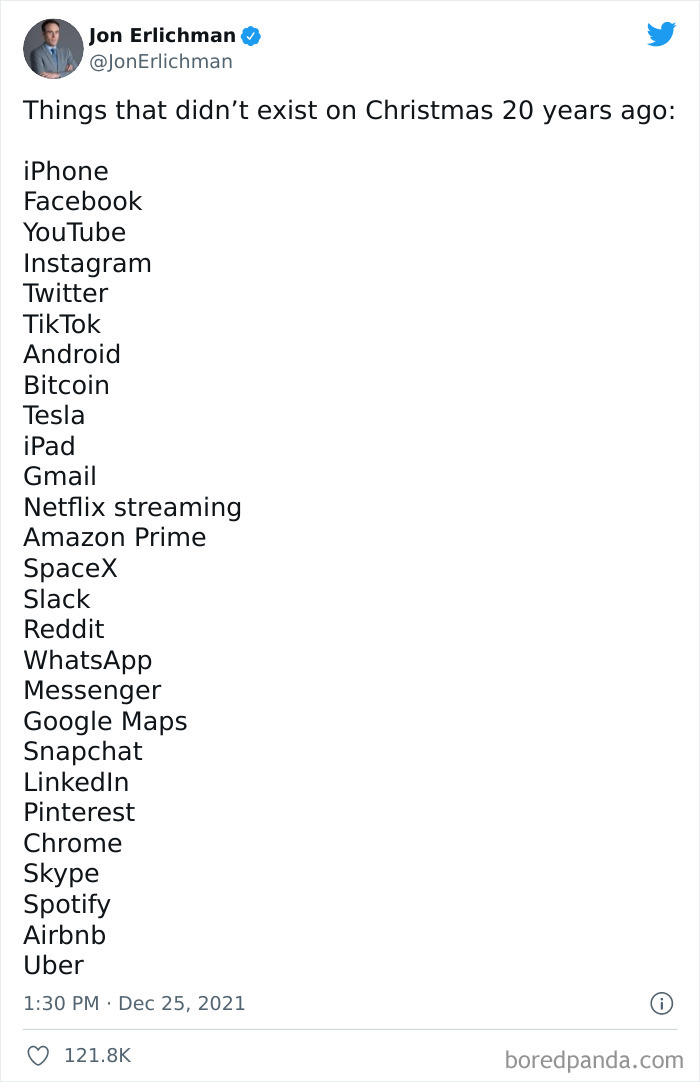Open Jon Erlichman's profile picture

(53, 48)
